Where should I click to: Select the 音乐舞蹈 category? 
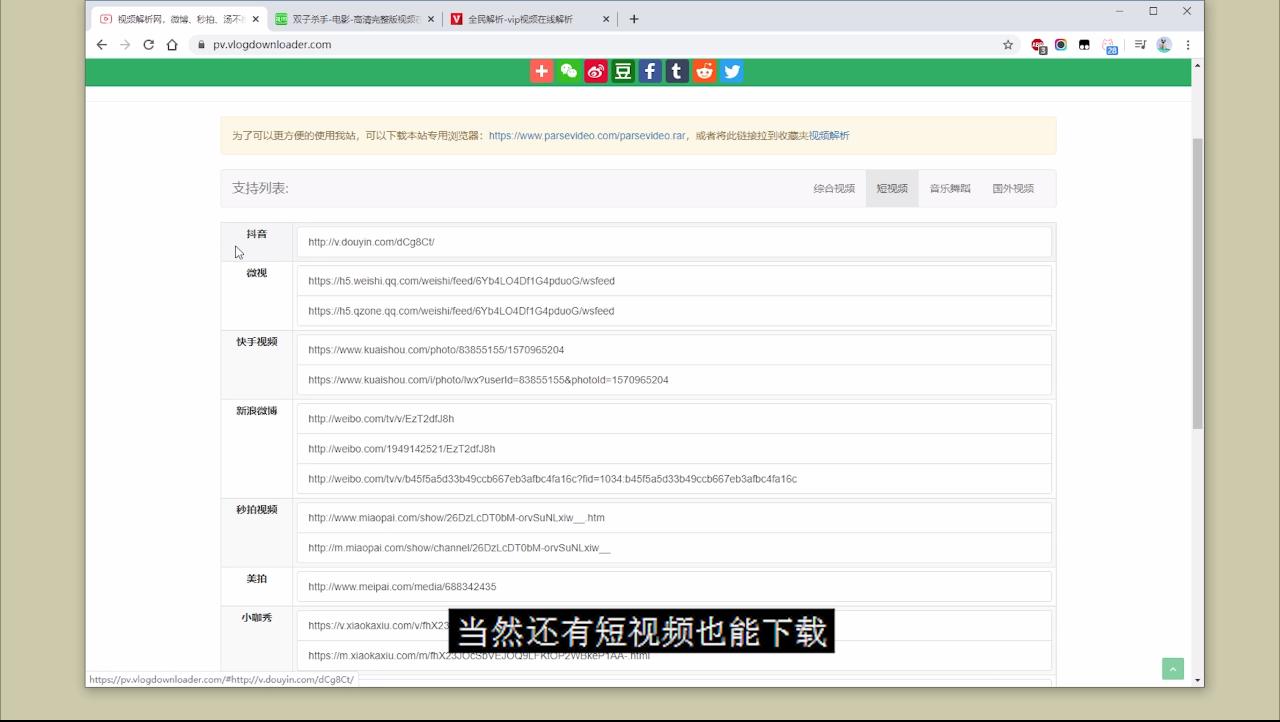click(x=949, y=187)
